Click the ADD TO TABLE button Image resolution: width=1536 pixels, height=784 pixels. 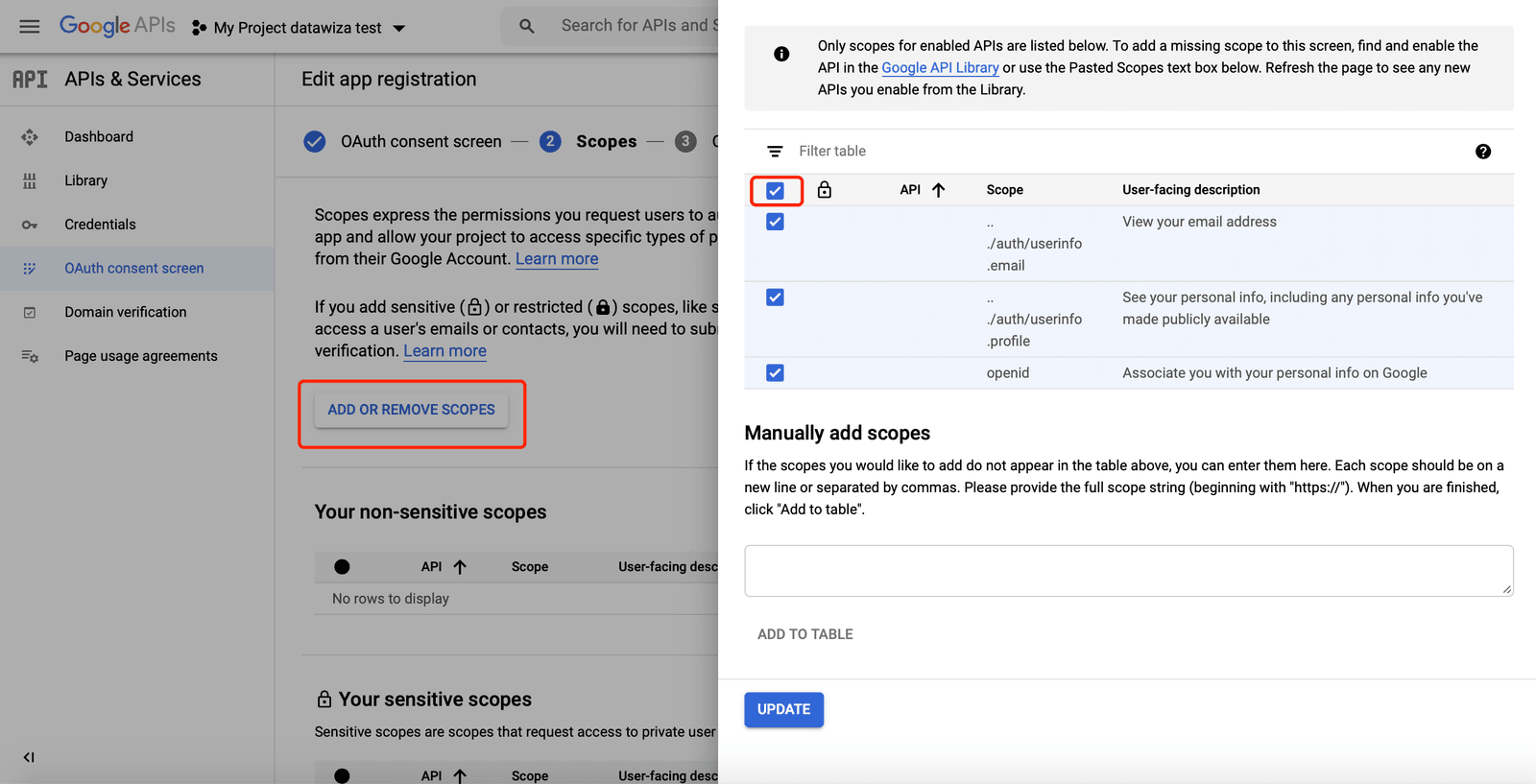pyautogui.click(x=805, y=634)
